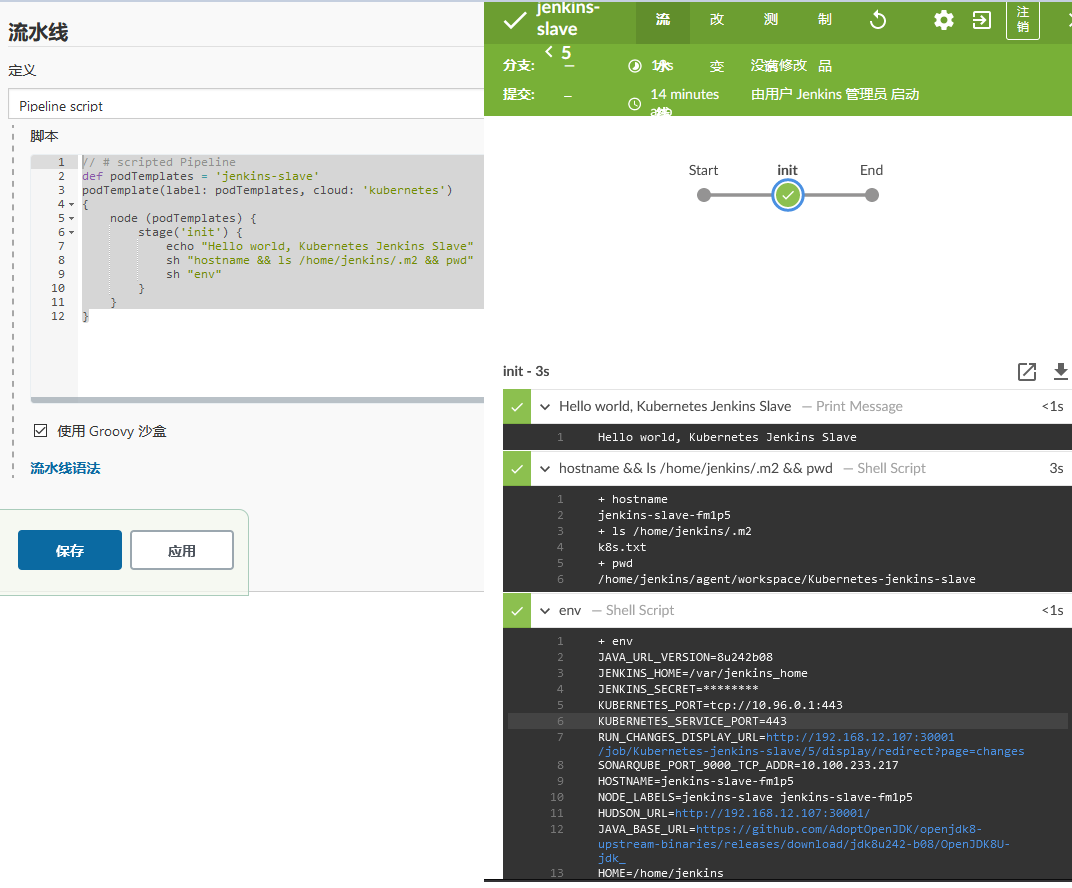This screenshot has height=888, width=1072.
Task: Click log line SONARQUBE_PORT_9000_TCP_ADDR
Action: click(x=748, y=766)
